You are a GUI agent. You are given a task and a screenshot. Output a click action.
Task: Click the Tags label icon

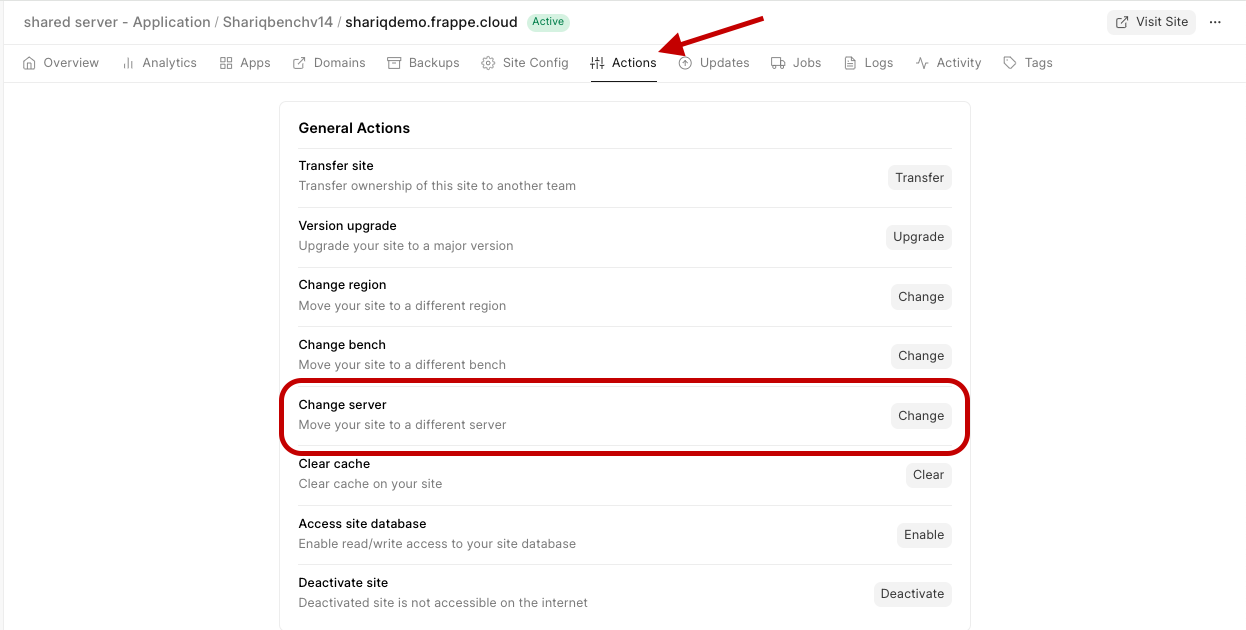[1010, 63]
